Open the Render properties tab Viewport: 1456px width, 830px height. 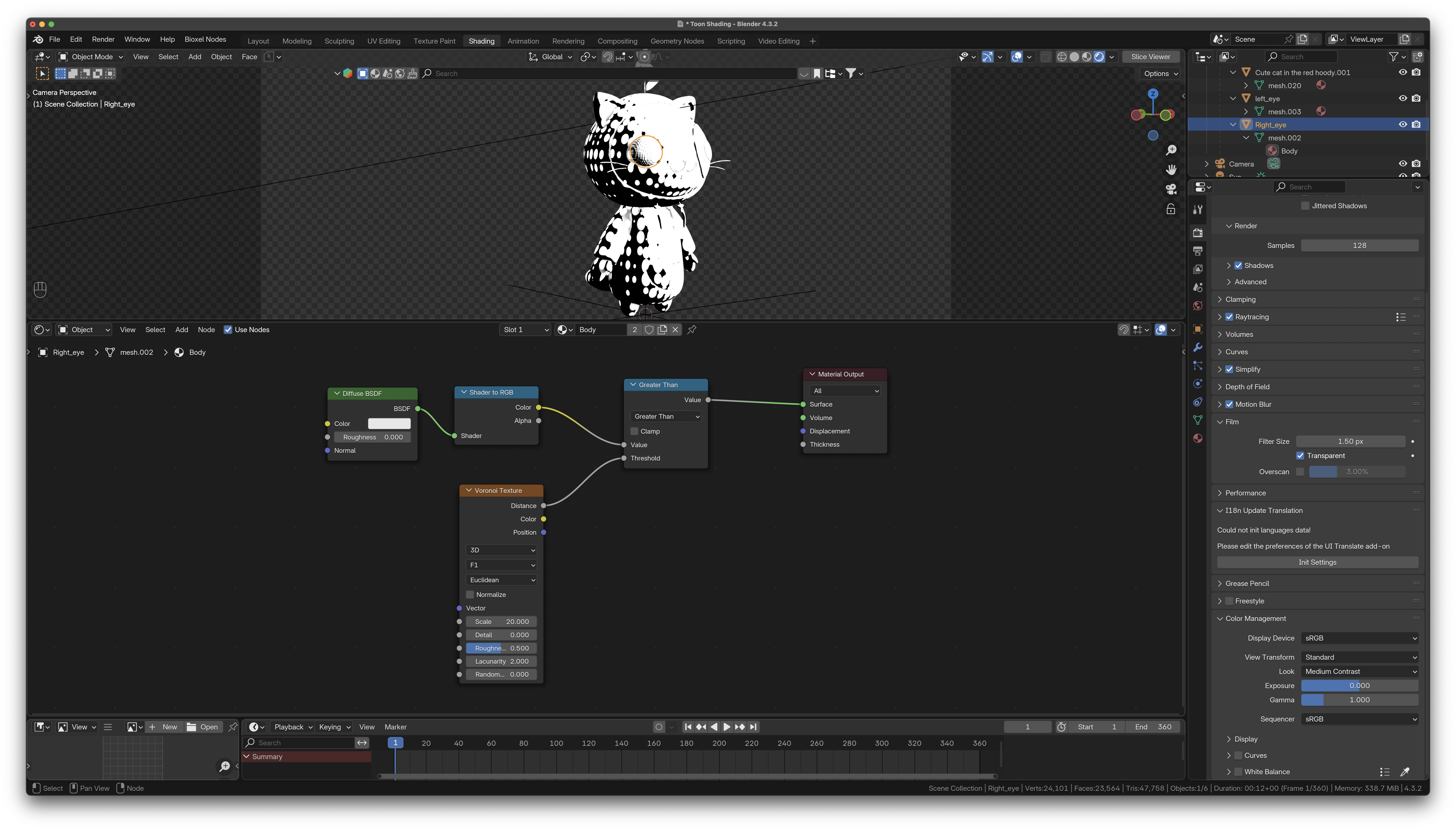coord(1198,233)
